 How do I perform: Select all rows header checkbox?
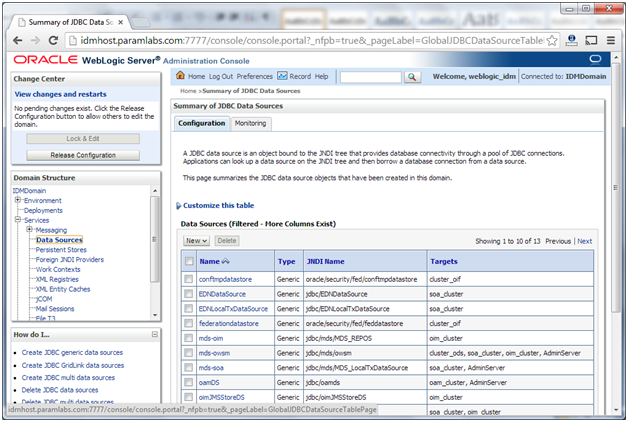pyautogui.click(x=189, y=261)
